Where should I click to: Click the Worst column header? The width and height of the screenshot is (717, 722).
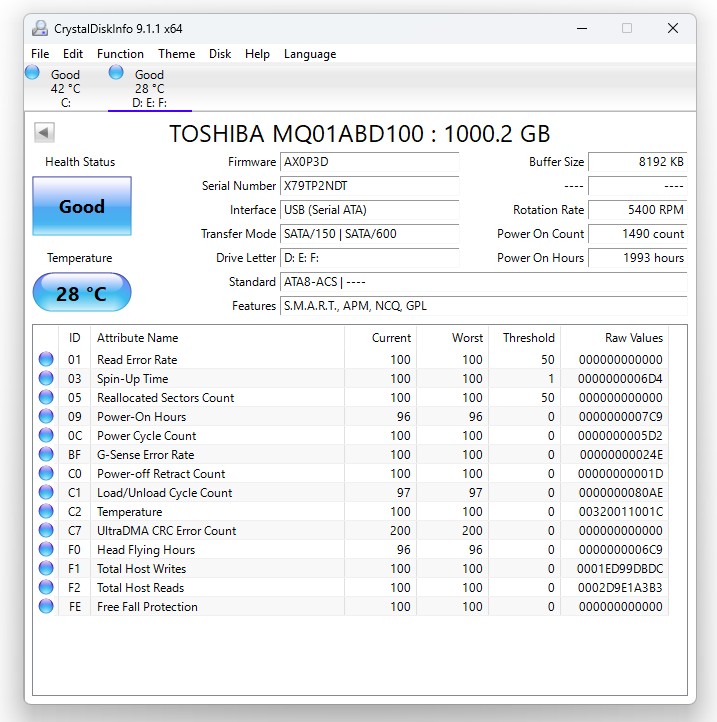[x=453, y=338]
